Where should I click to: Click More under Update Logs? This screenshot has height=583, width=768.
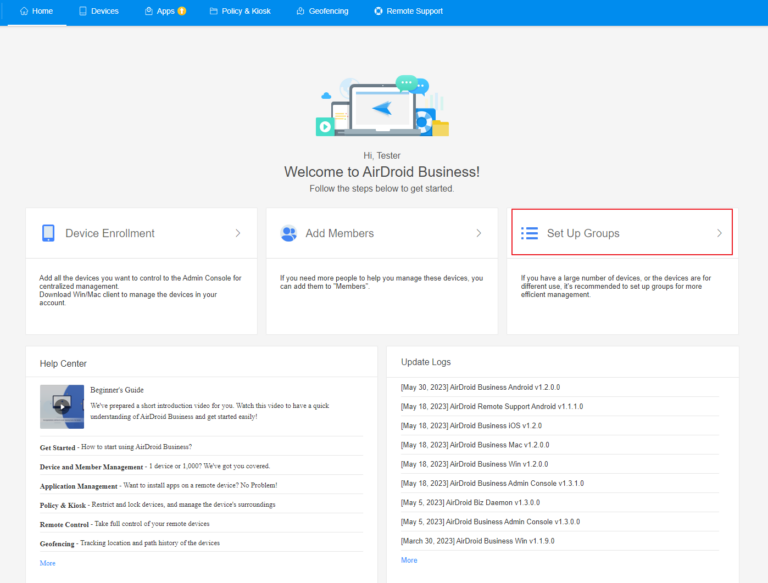click(x=409, y=560)
